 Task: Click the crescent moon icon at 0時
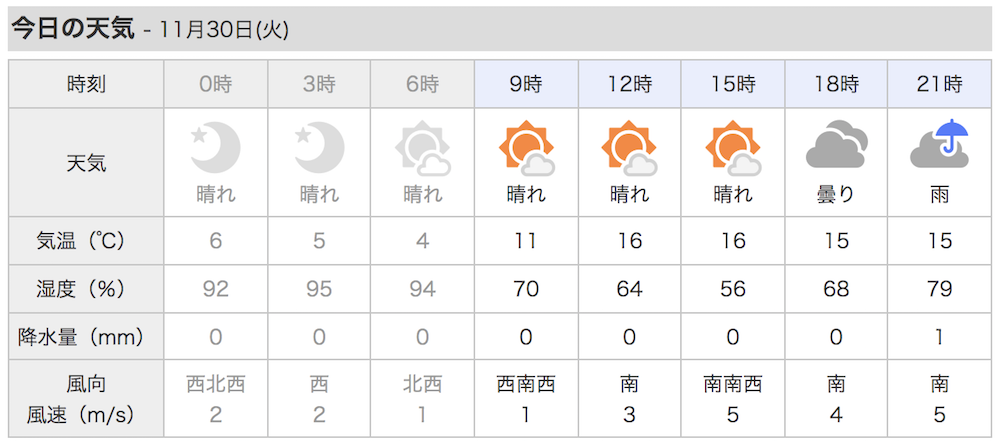tap(216, 147)
